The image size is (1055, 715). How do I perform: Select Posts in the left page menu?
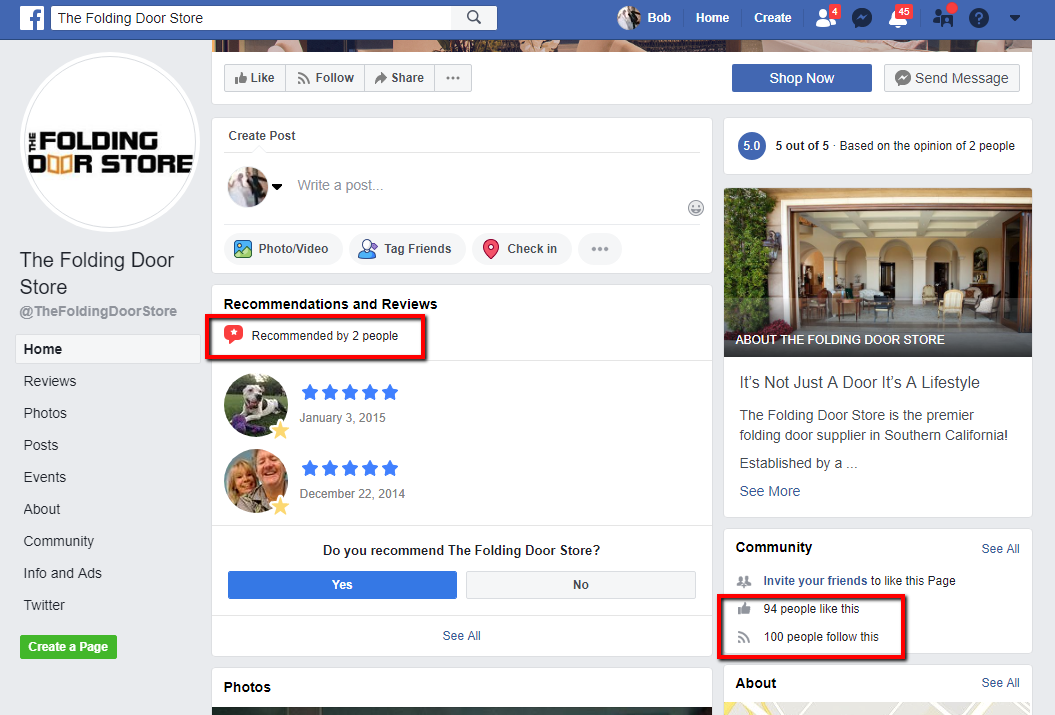tap(41, 445)
